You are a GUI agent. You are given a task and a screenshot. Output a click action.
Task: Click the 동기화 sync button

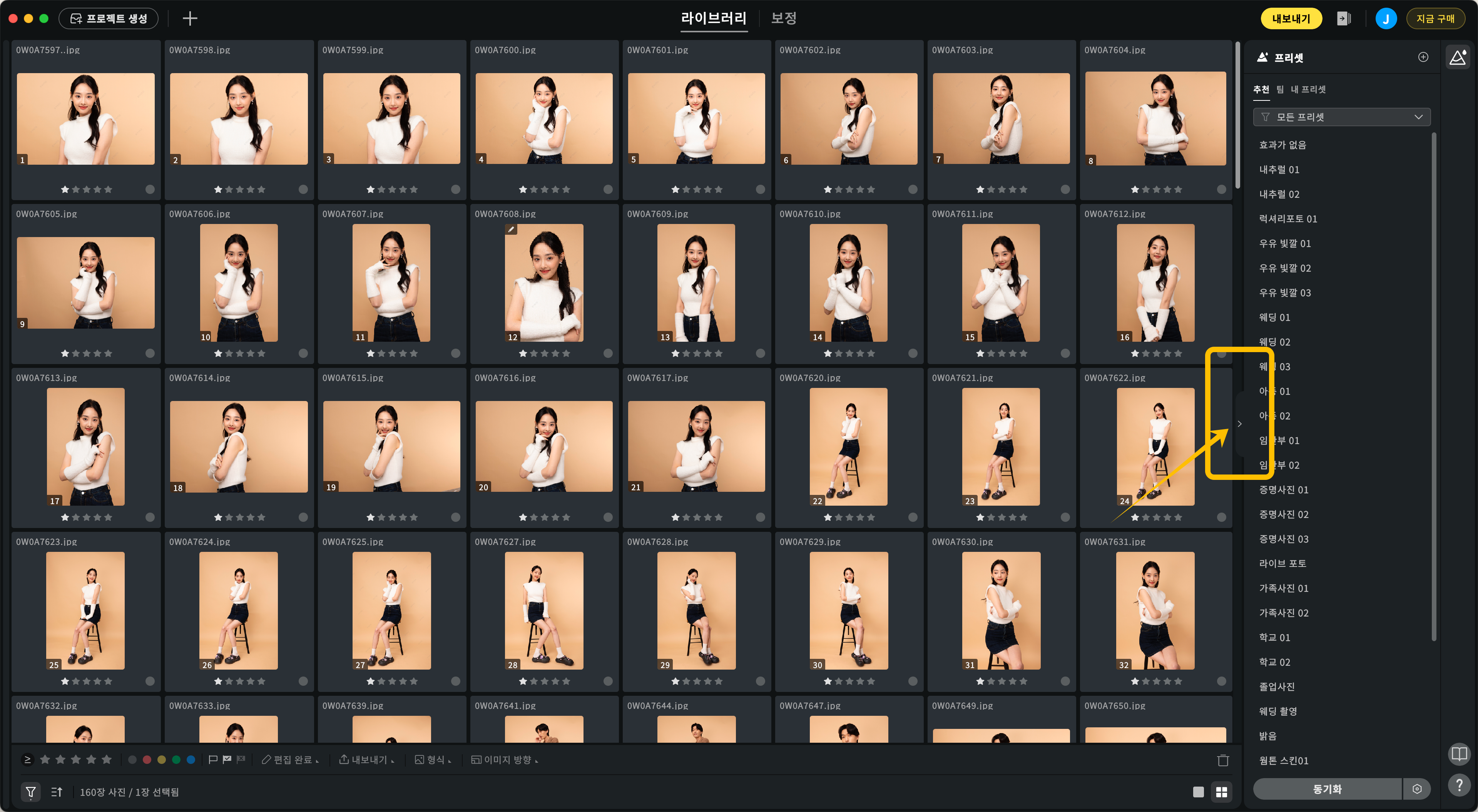(1327, 789)
